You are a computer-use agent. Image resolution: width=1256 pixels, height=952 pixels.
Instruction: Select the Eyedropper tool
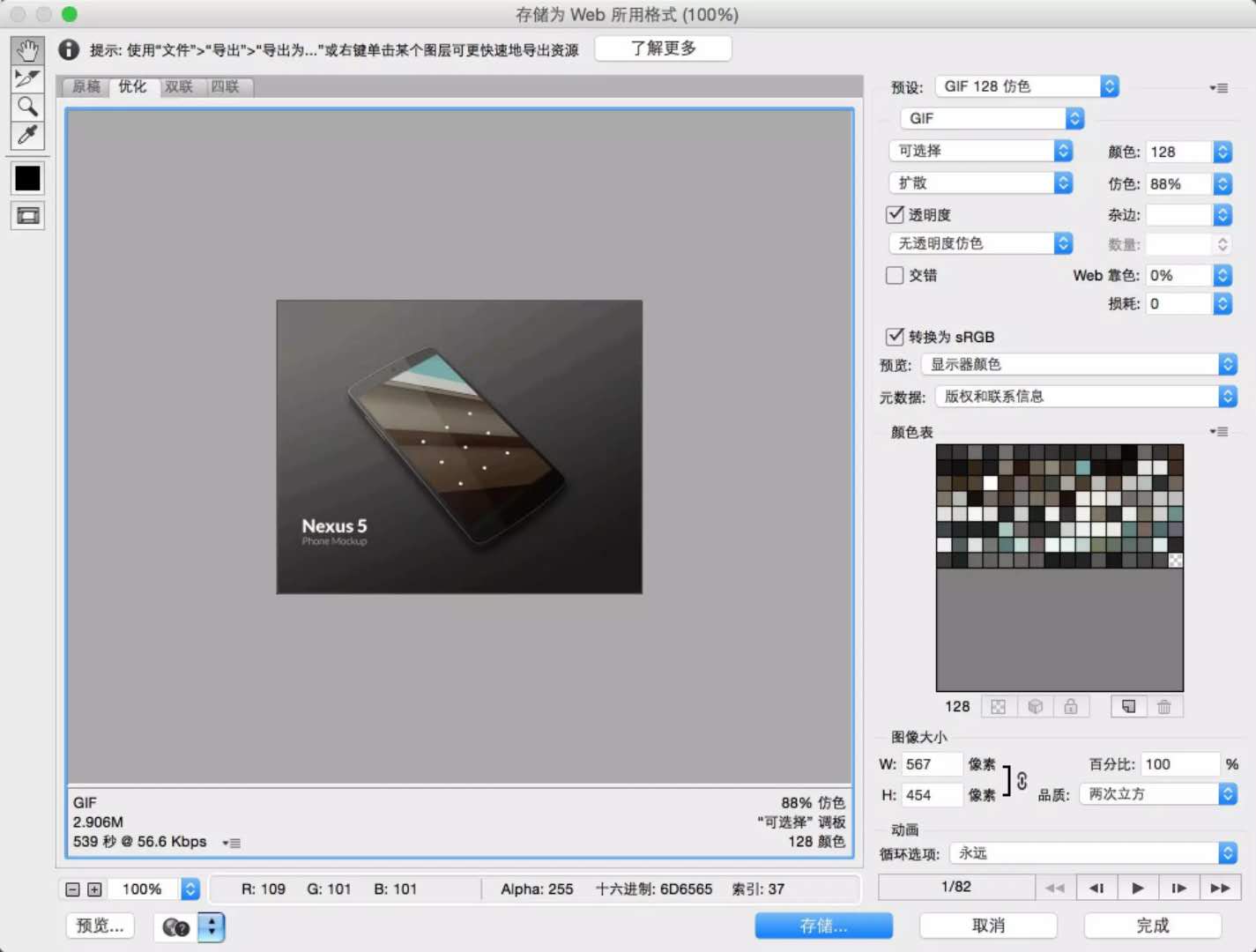(27, 135)
